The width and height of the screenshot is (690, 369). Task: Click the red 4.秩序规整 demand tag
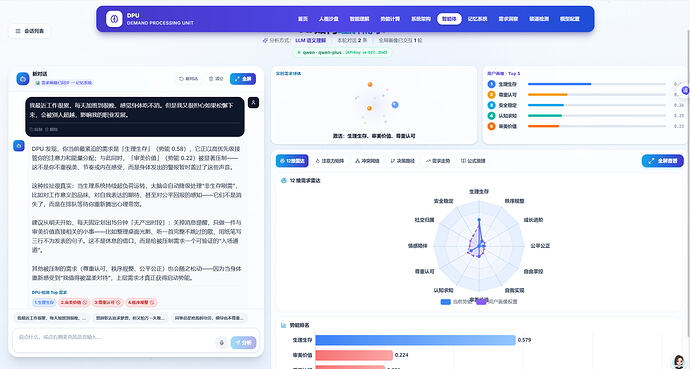[x=141, y=302]
